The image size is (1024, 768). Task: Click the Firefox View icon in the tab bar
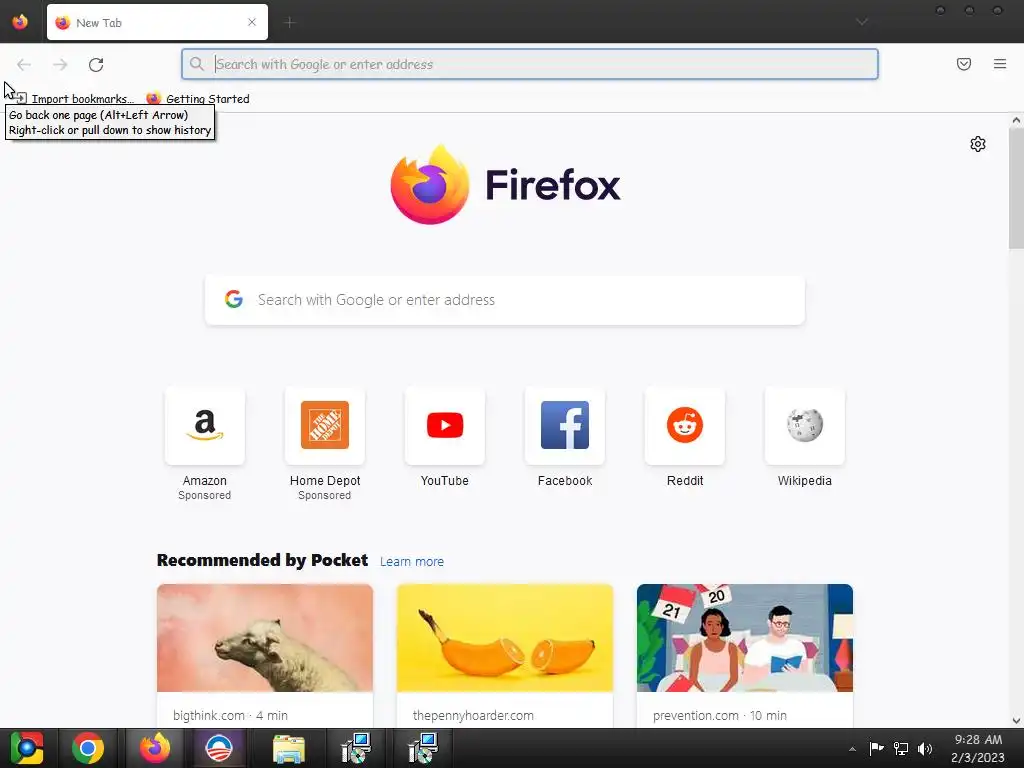pyautogui.click(x=20, y=22)
